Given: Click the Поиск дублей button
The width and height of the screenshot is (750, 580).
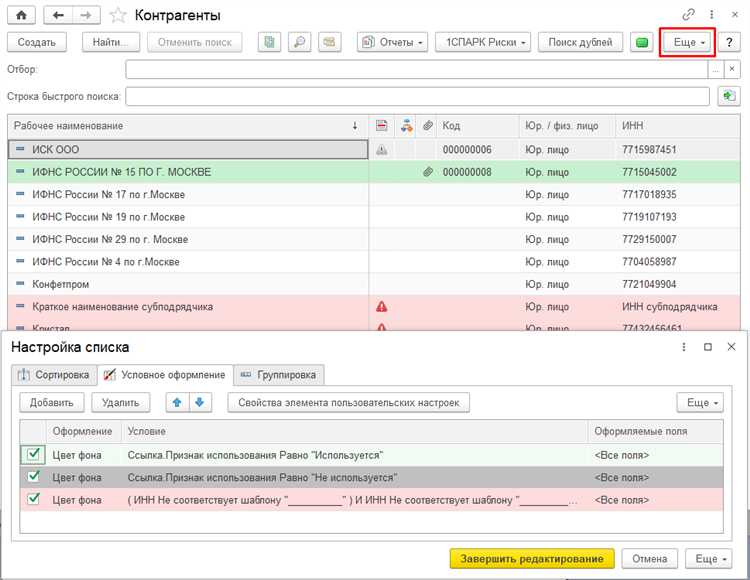Looking at the screenshot, I should point(580,42).
